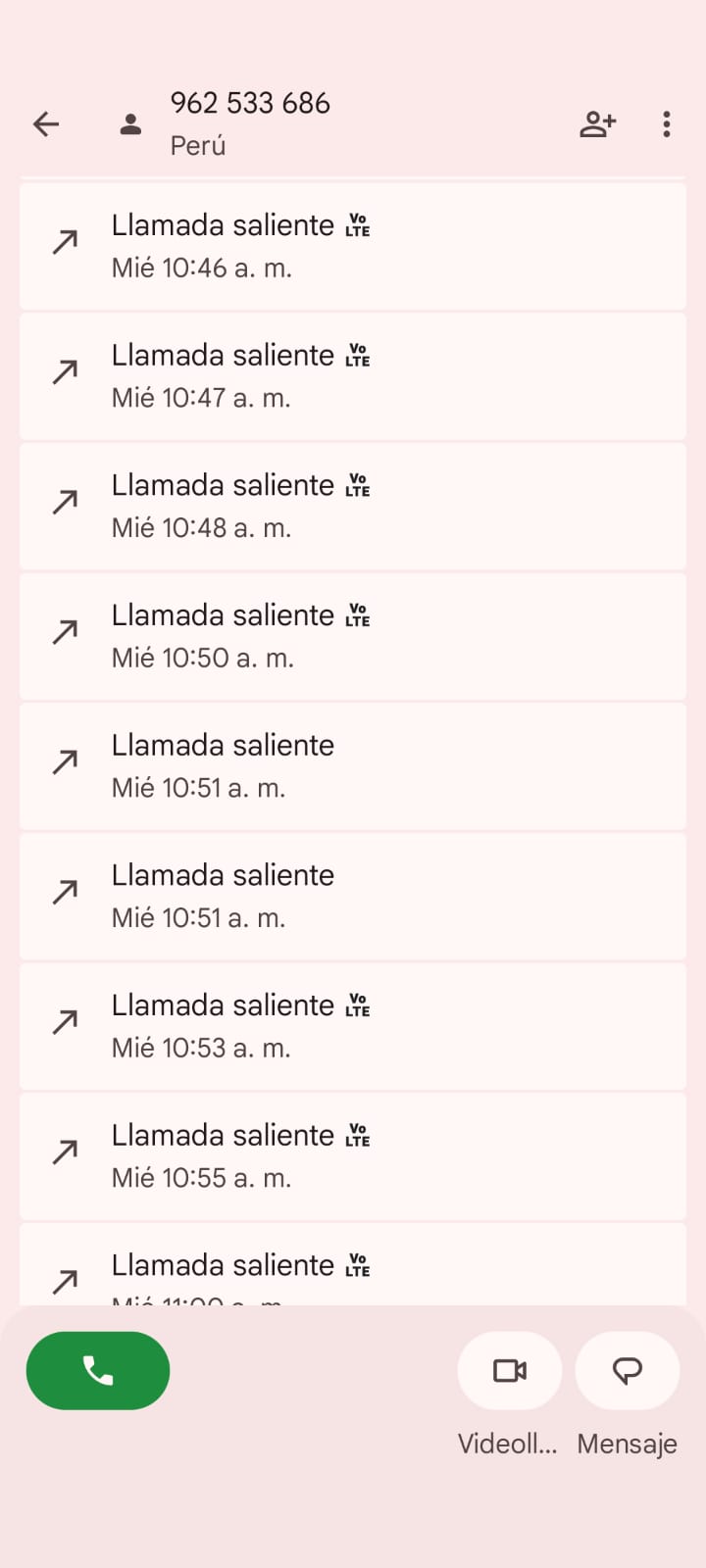Screen dimensions: 706x1568
Task: Tap the contact avatar person icon
Action: click(x=130, y=124)
